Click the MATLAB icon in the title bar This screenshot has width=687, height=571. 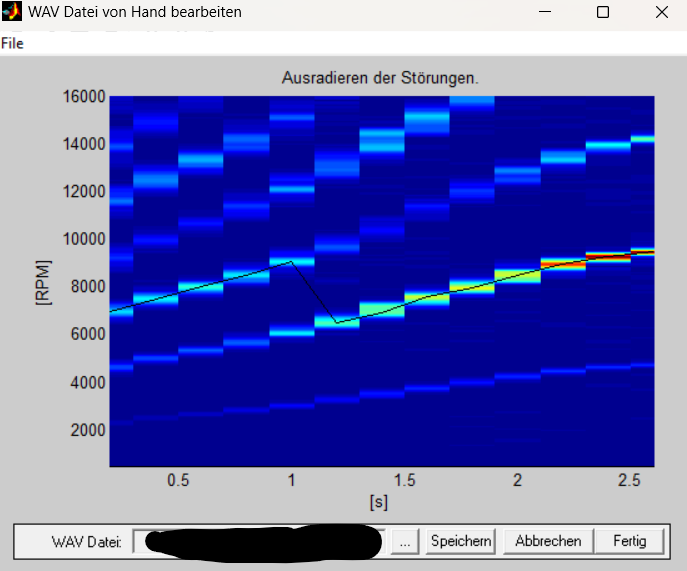[x=12, y=13]
